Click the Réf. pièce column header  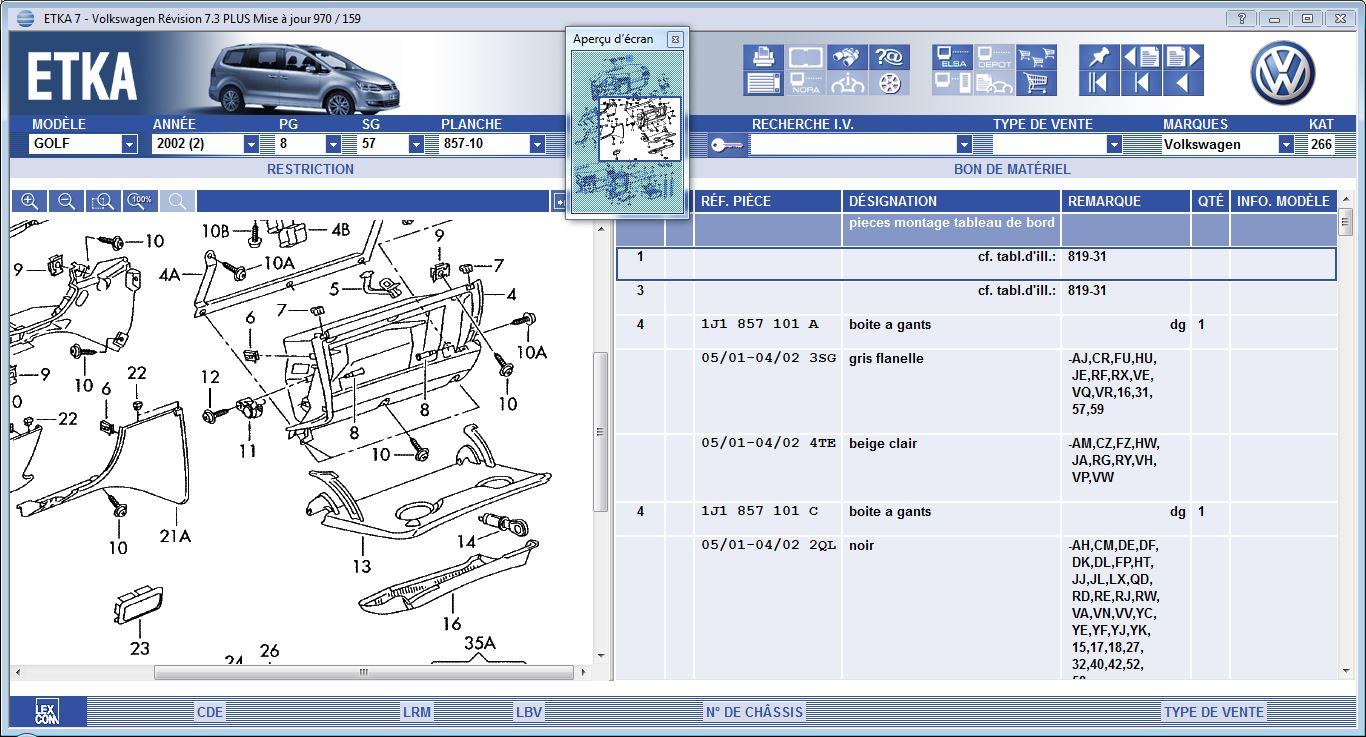click(768, 201)
